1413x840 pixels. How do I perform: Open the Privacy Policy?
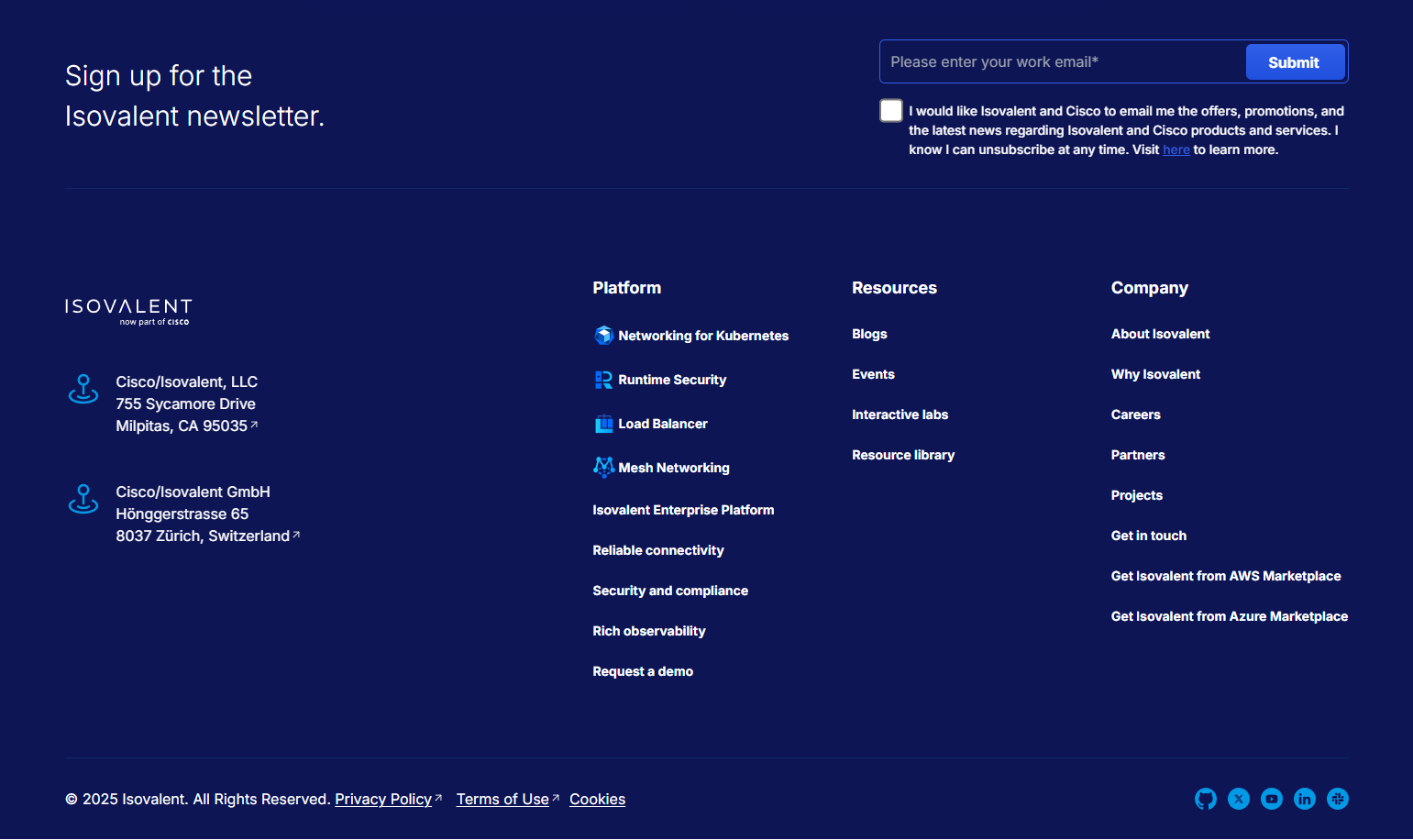(x=382, y=799)
